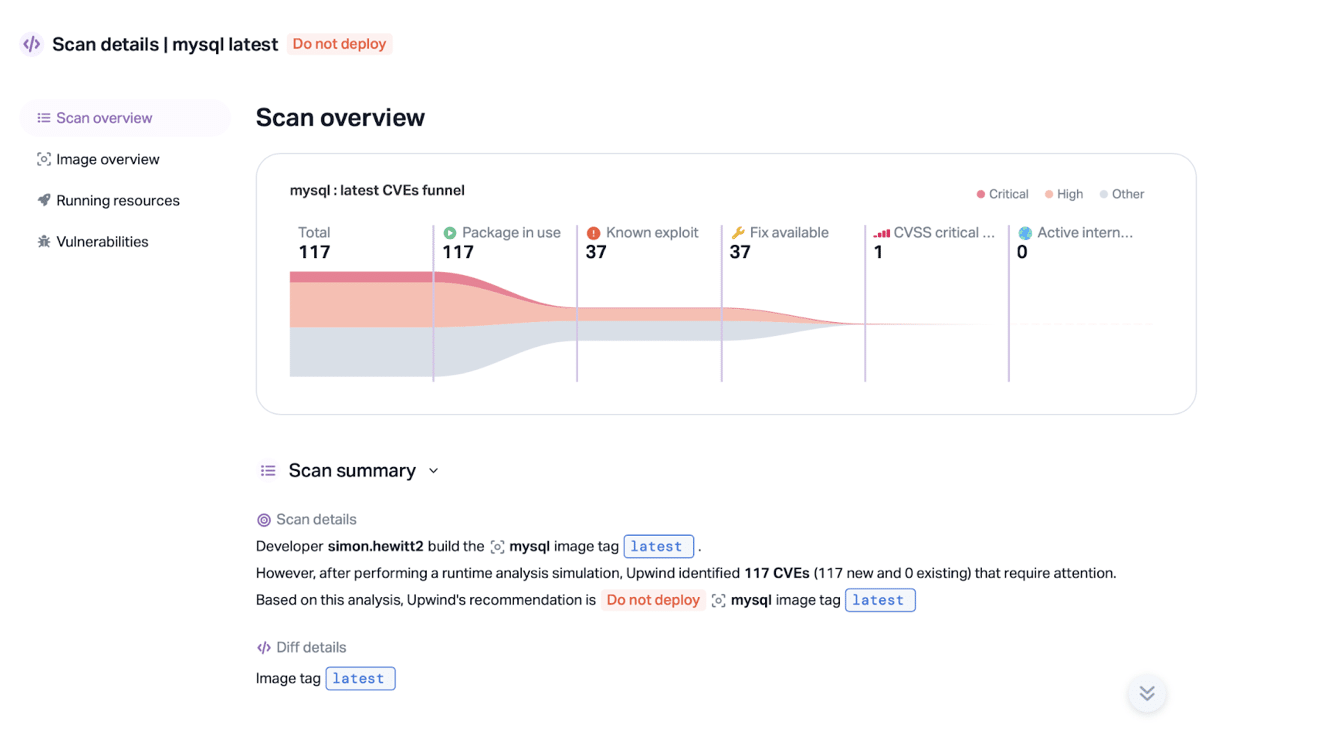The image size is (1324, 744).
Task: Click the Active internet globe icon
Action: coord(1025,233)
